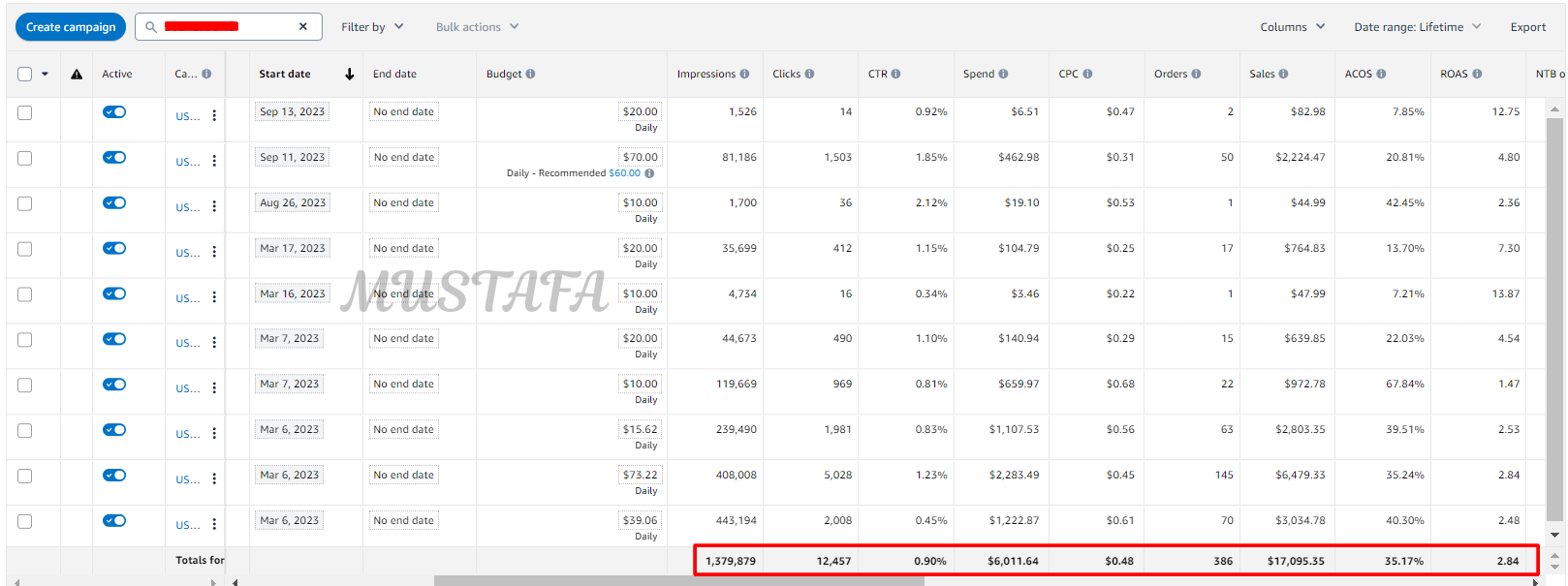Image resolution: width=1568 pixels, height=586 pixels.
Task: Click info icon beside recommended $60.00 budget
Action: (649, 173)
